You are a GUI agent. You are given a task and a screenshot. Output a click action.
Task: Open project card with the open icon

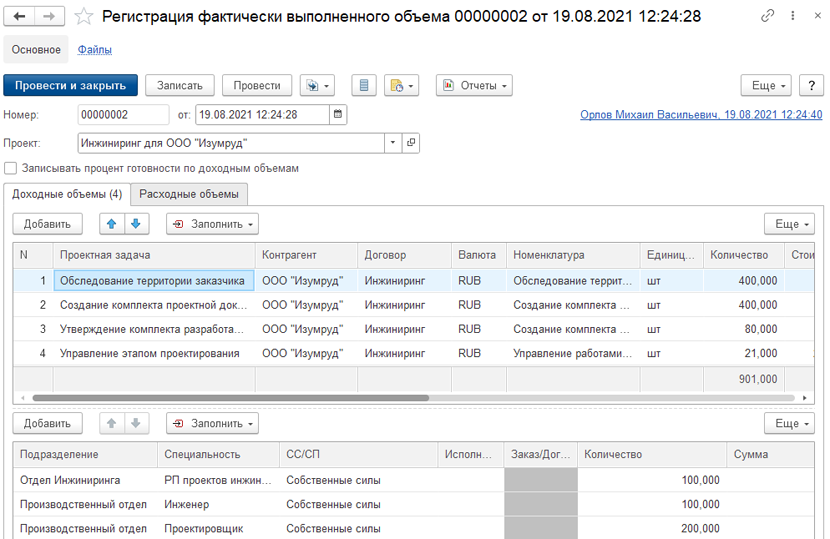click(x=410, y=143)
